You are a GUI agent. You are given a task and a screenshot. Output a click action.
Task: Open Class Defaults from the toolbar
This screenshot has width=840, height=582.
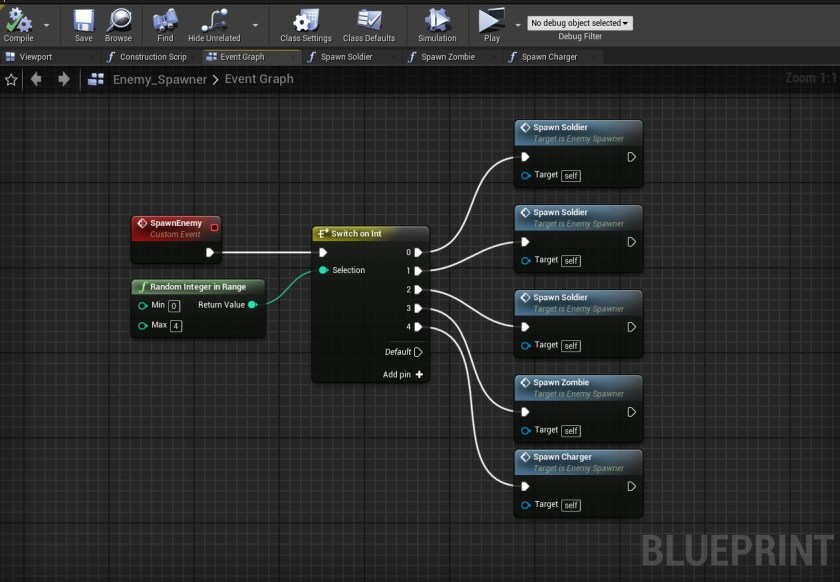(x=369, y=20)
